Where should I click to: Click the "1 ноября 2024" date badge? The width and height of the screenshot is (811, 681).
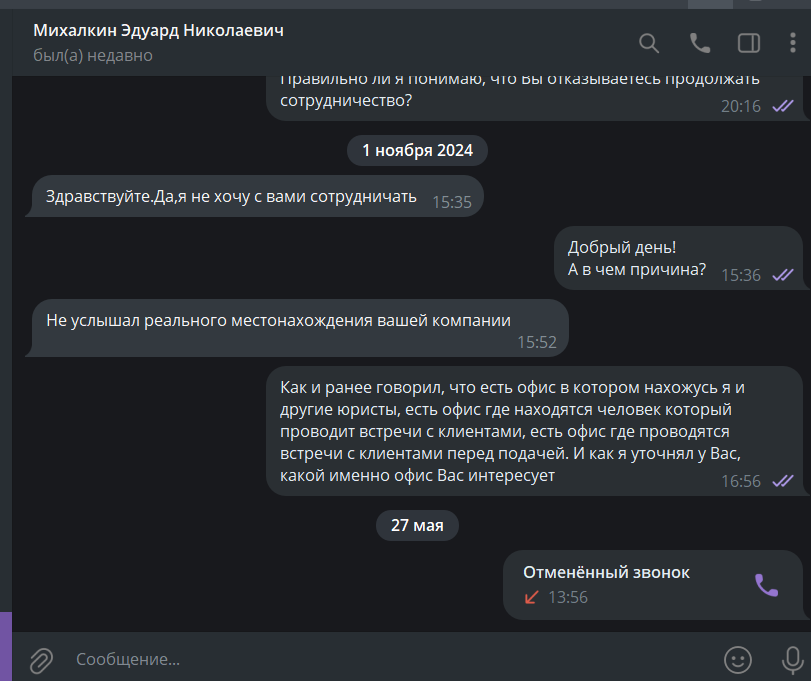pyautogui.click(x=417, y=150)
